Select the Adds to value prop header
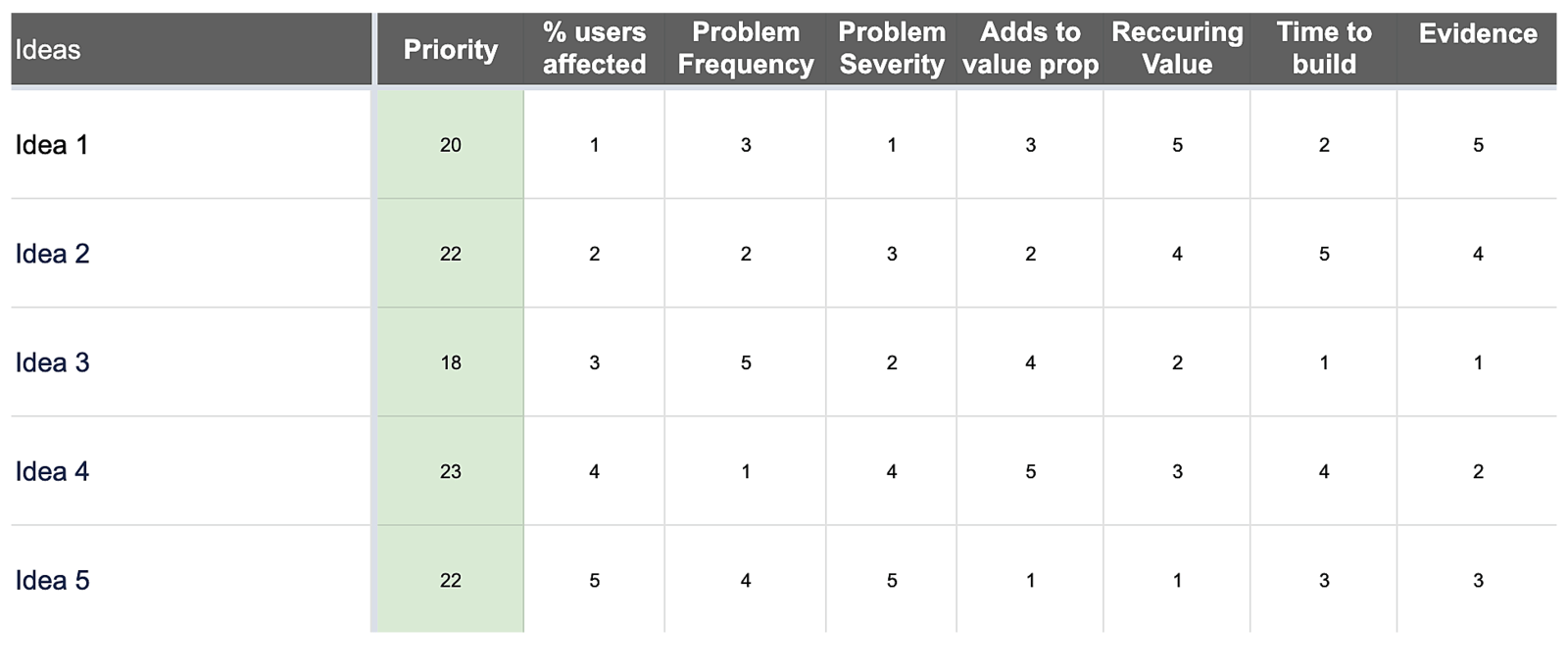 (x=1030, y=49)
